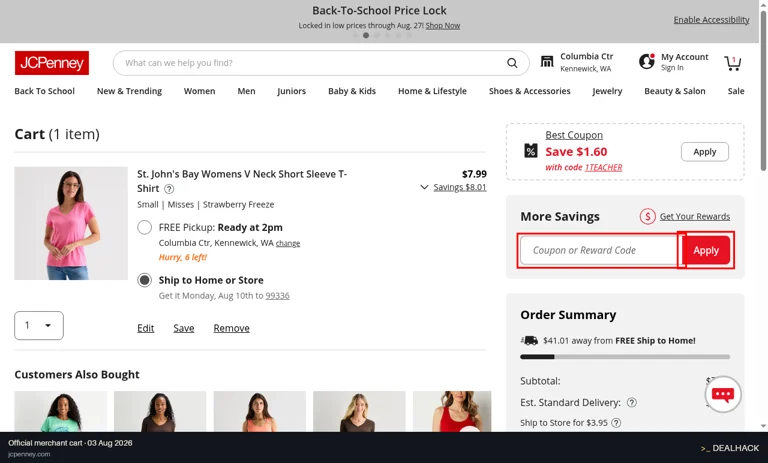
Task: Click the coupon percent tag icon
Action: [531, 151]
